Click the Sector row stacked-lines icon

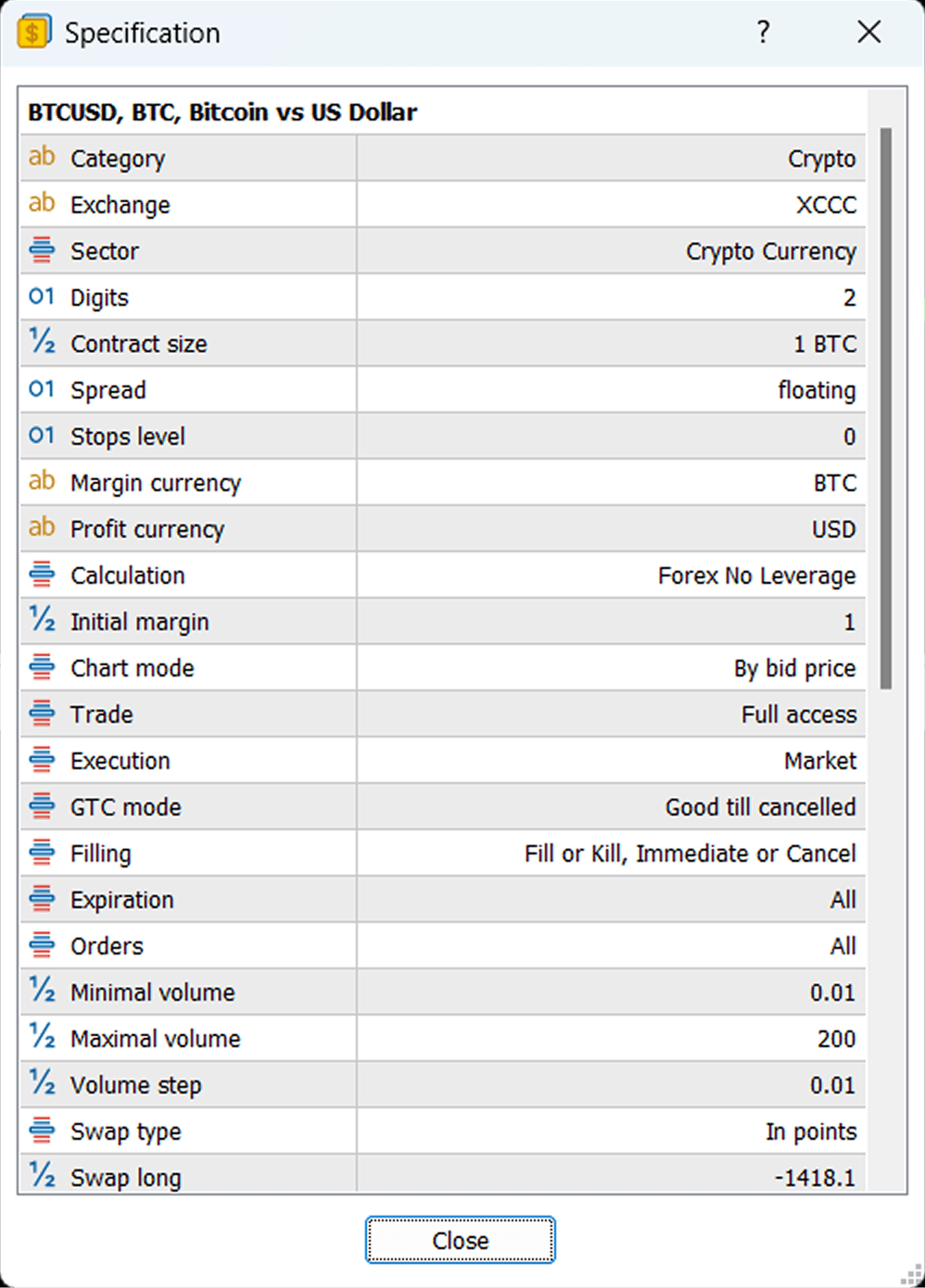[x=42, y=250]
